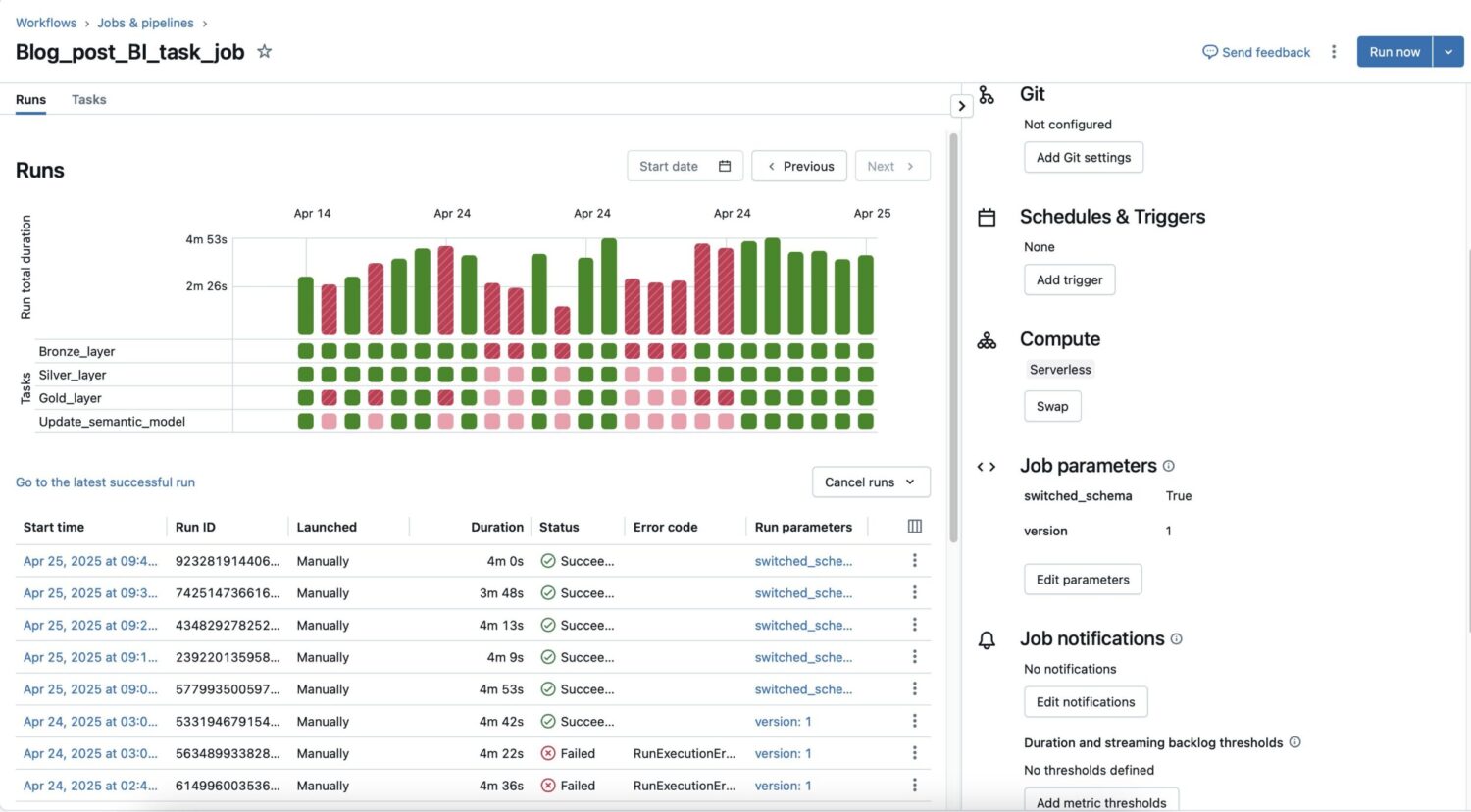Click the Add Git settings button
The image size is (1471, 812).
tap(1083, 157)
